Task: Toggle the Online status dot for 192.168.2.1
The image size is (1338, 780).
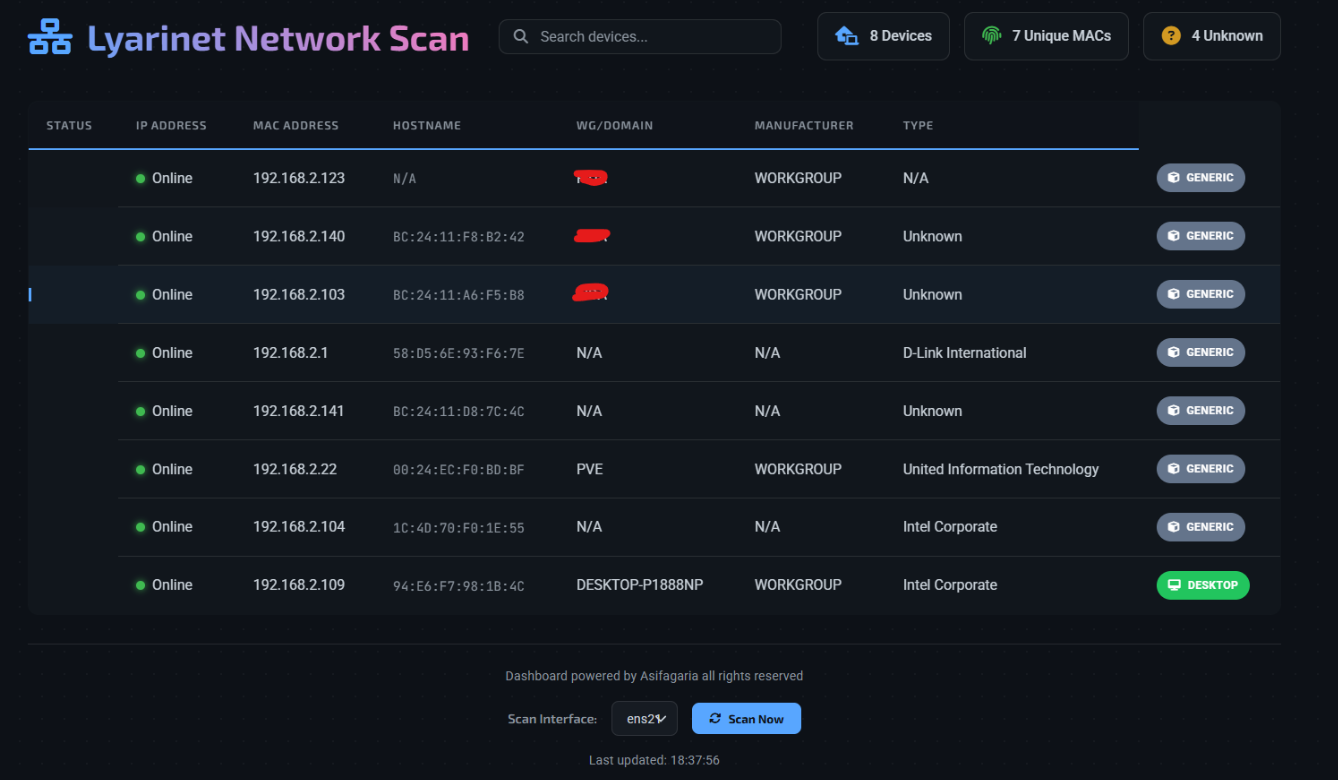Action: point(143,352)
